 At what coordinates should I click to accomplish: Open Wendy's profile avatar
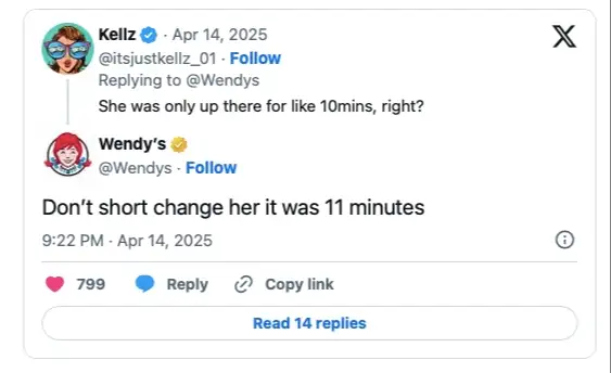coord(67,154)
